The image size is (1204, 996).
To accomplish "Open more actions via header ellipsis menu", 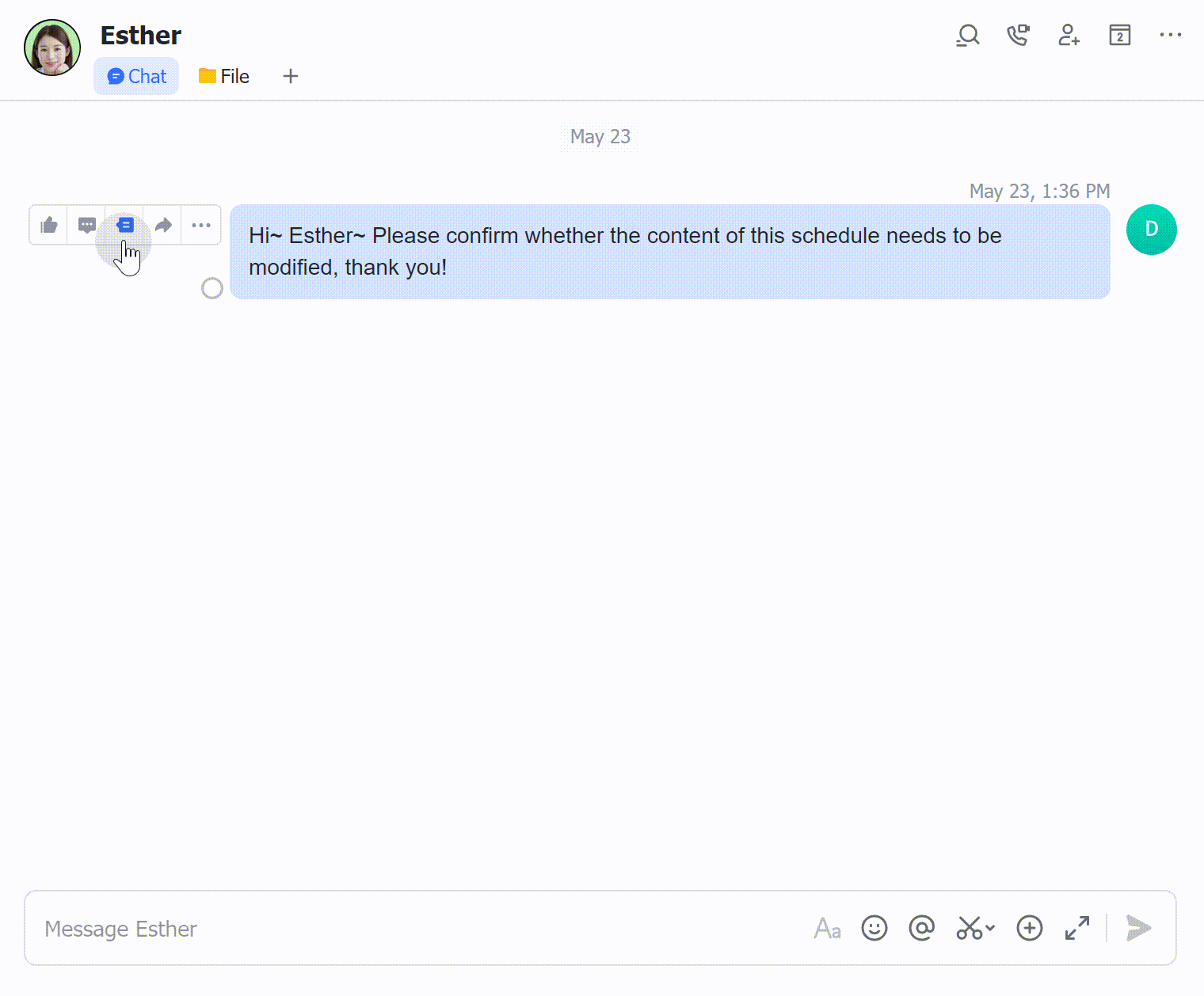I will (1171, 36).
